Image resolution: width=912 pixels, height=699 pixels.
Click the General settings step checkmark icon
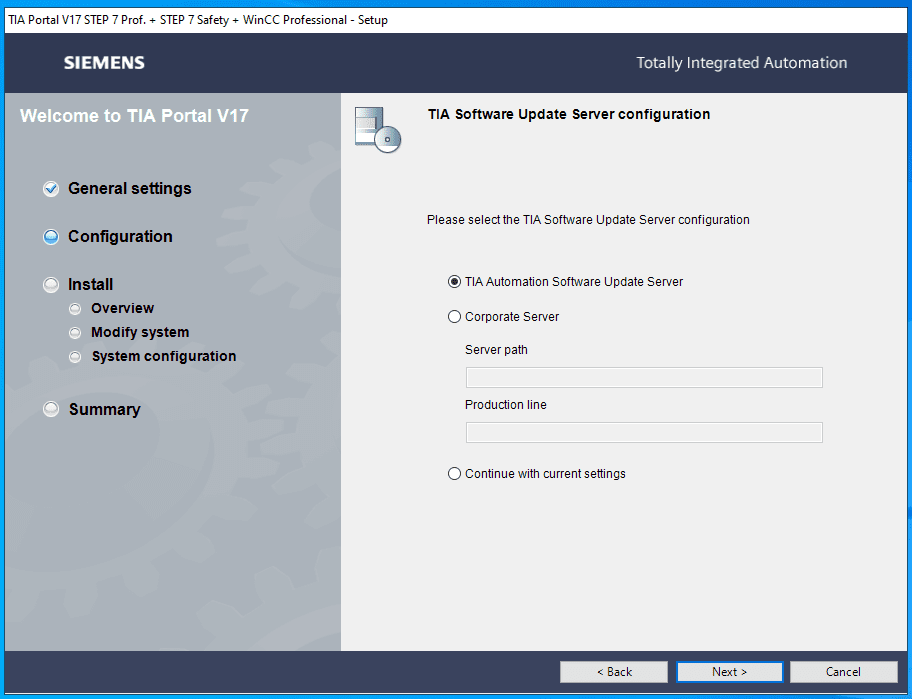(51, 189)
